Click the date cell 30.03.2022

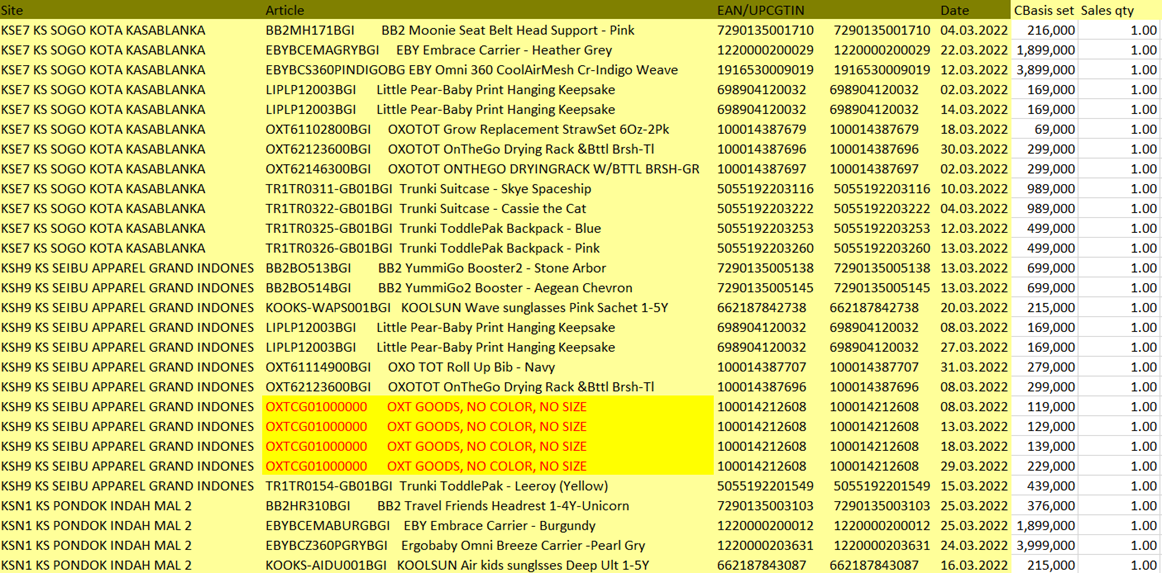coord(974,149)
